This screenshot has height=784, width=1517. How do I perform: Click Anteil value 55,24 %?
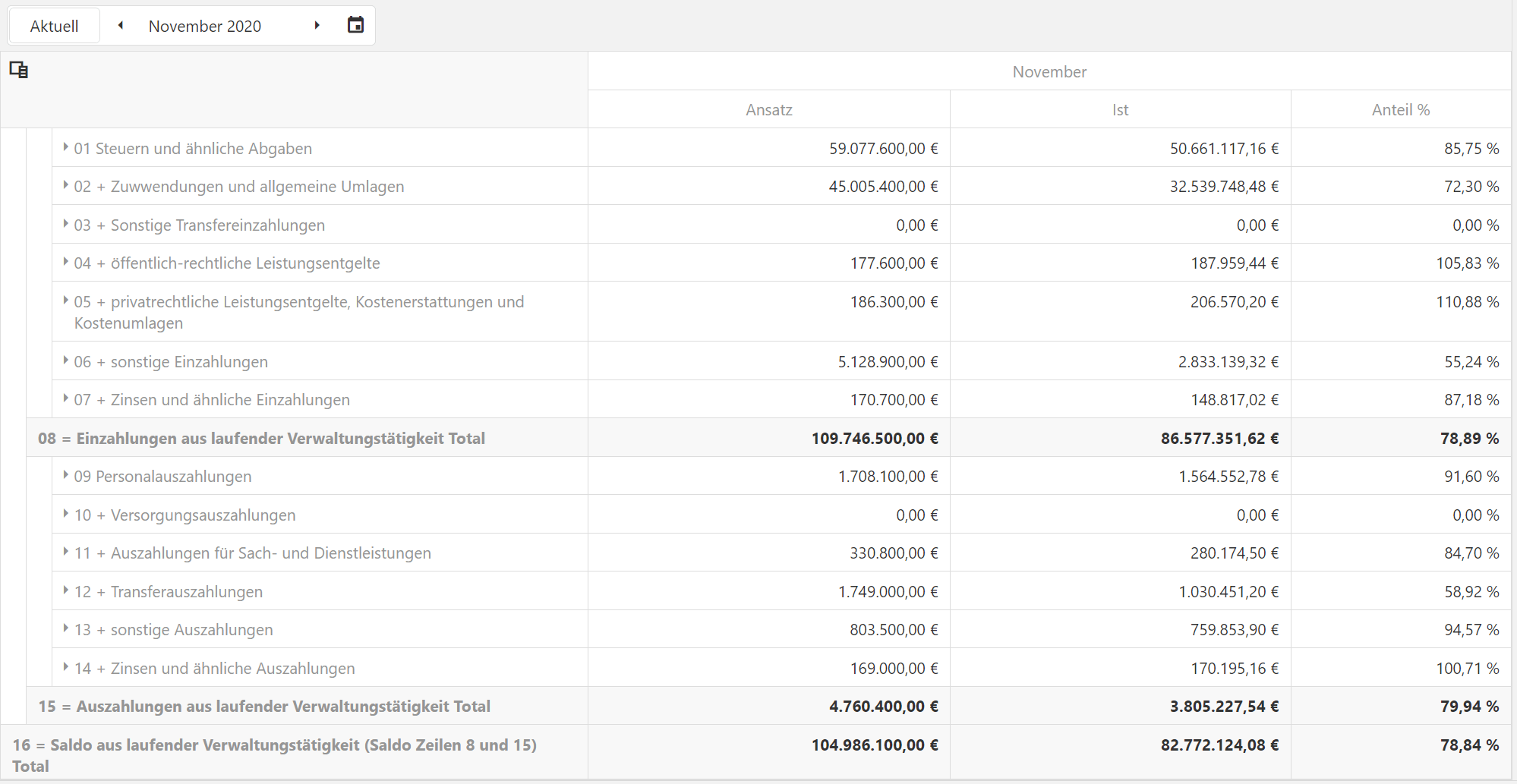coord(1471,361)
